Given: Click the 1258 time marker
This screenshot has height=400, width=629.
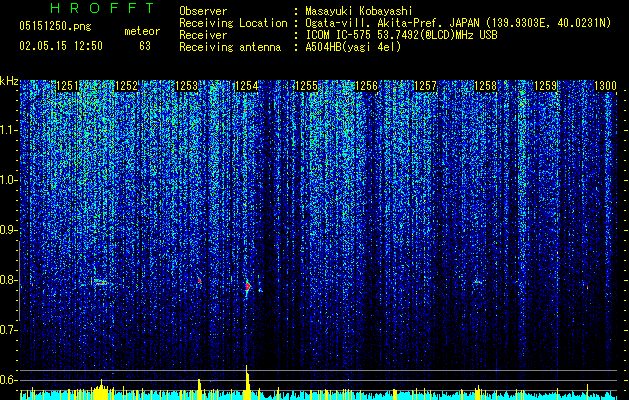Looking at the screenshot, I should [486, 86].
